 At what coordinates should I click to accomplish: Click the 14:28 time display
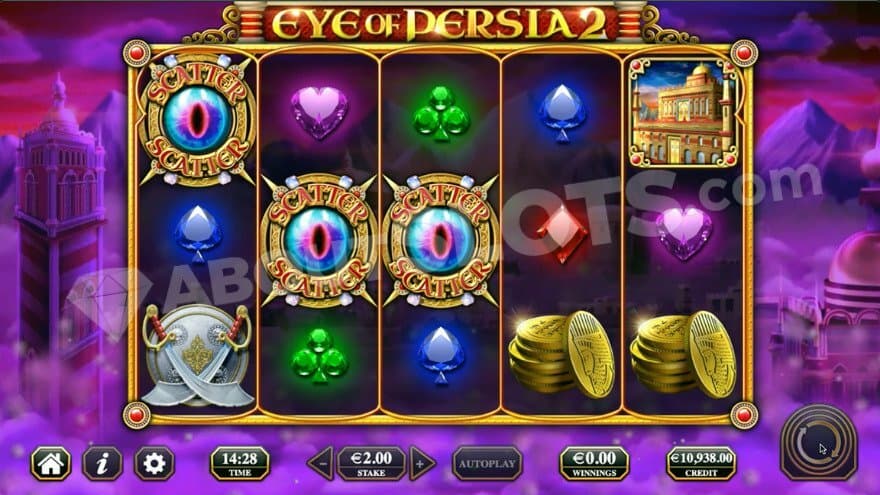(x=240, y=464)
